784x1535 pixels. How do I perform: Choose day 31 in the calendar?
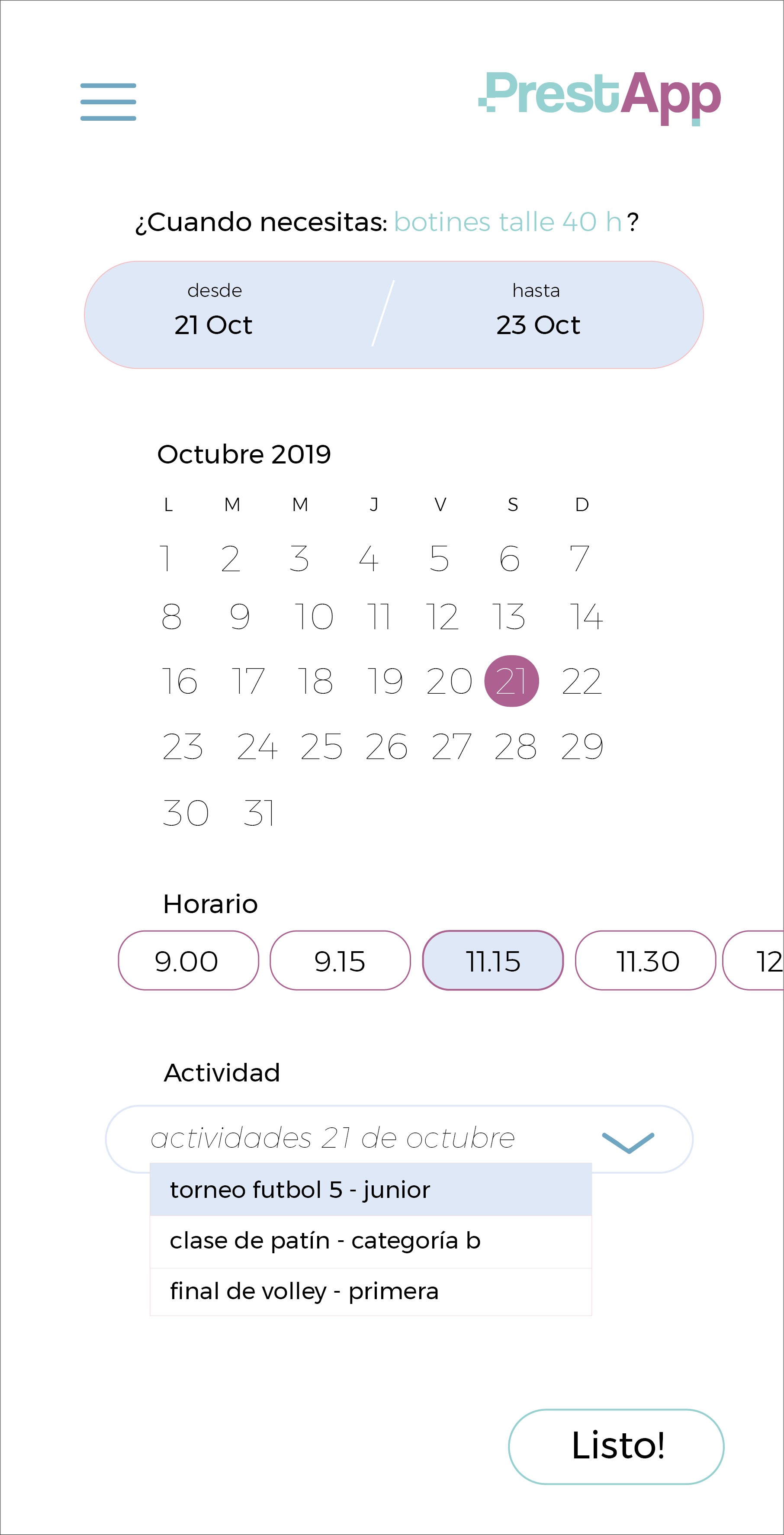[259, 813]
